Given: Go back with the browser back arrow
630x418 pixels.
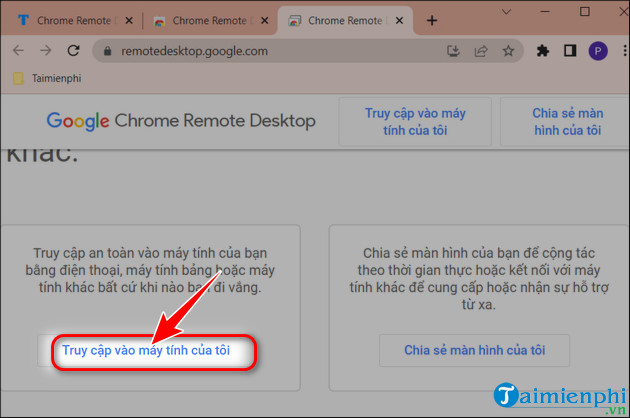Looking at the screenshot, I should click(18, 51).
